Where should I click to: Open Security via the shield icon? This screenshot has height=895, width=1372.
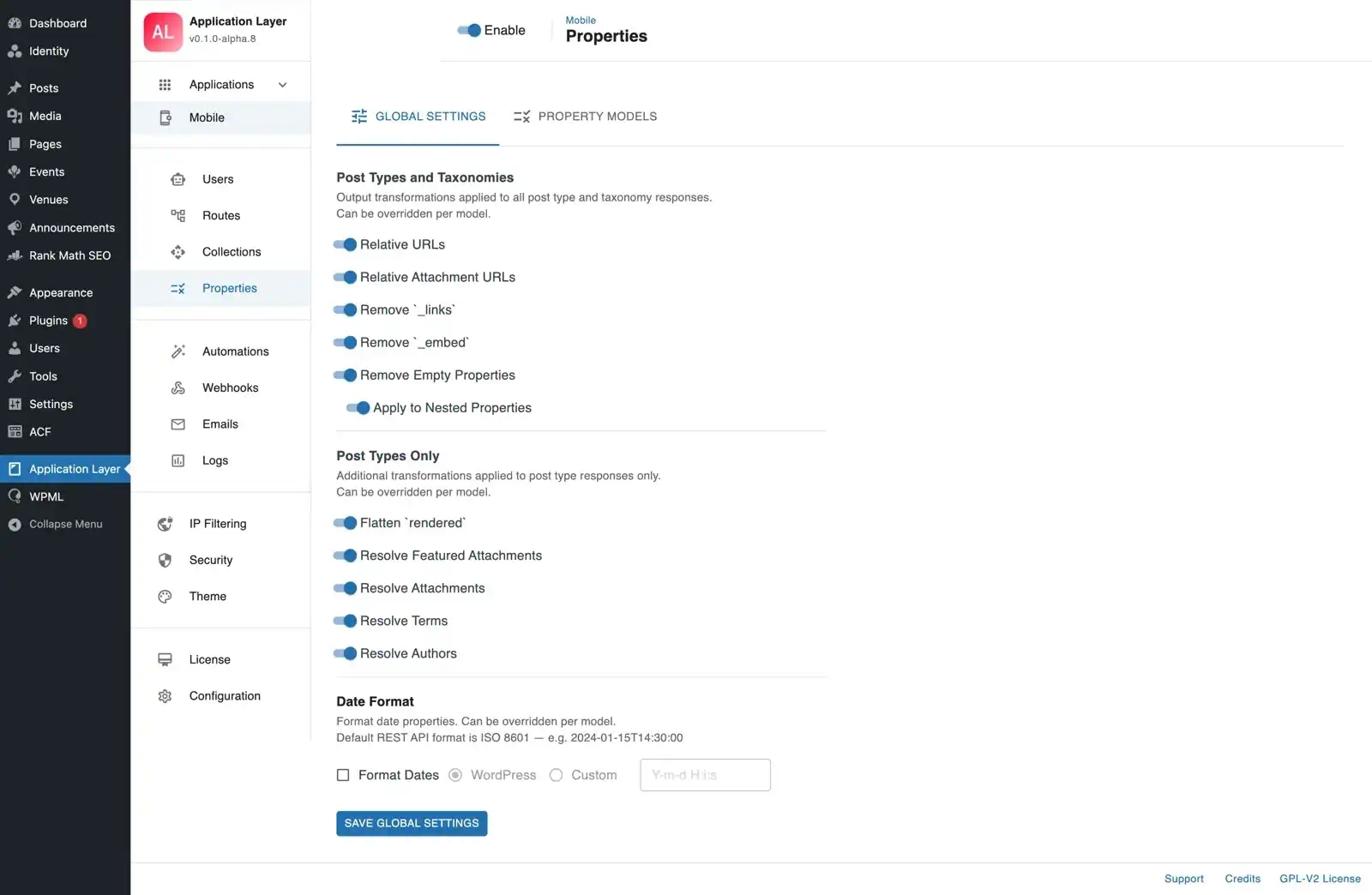pyautogui.click(x=165, y=561)
